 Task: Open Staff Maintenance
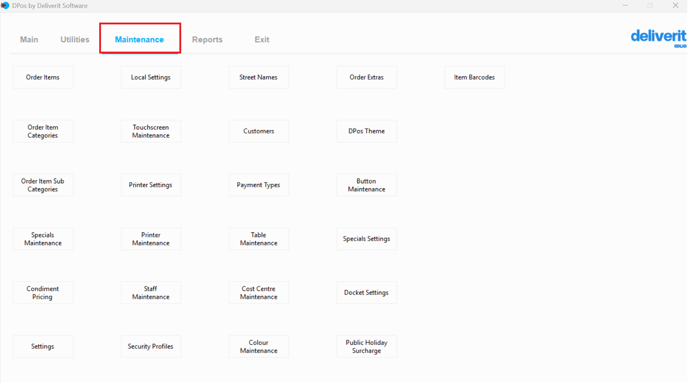coord(151,293)
